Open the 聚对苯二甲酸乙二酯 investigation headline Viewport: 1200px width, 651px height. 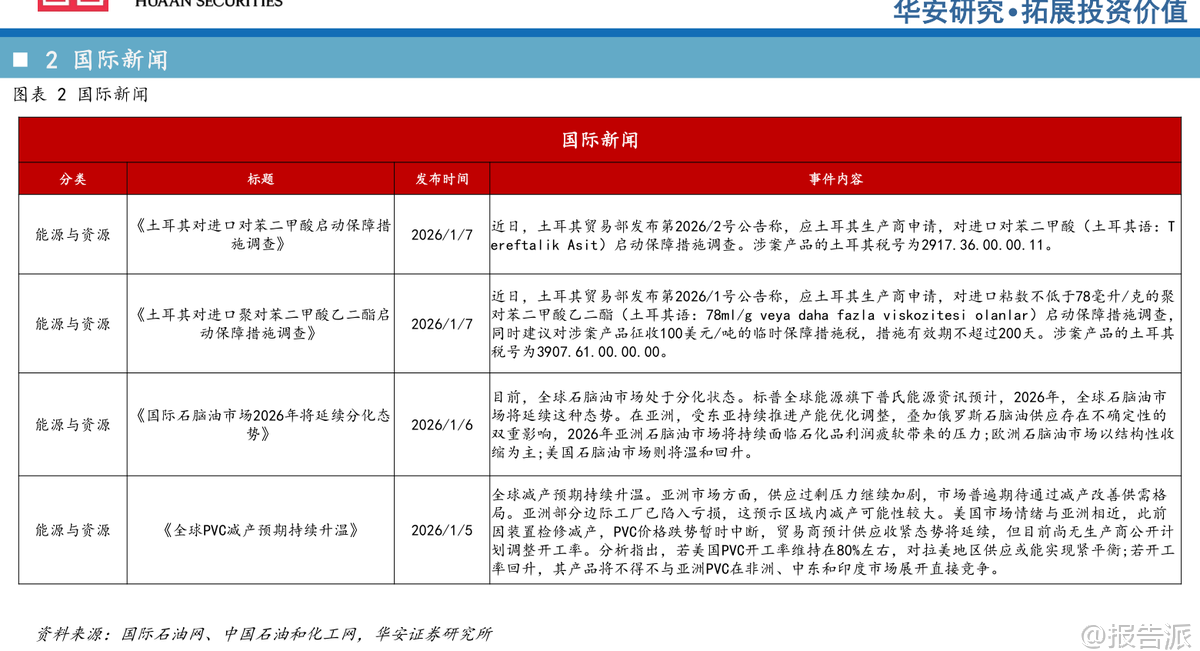tap(262, 324)
